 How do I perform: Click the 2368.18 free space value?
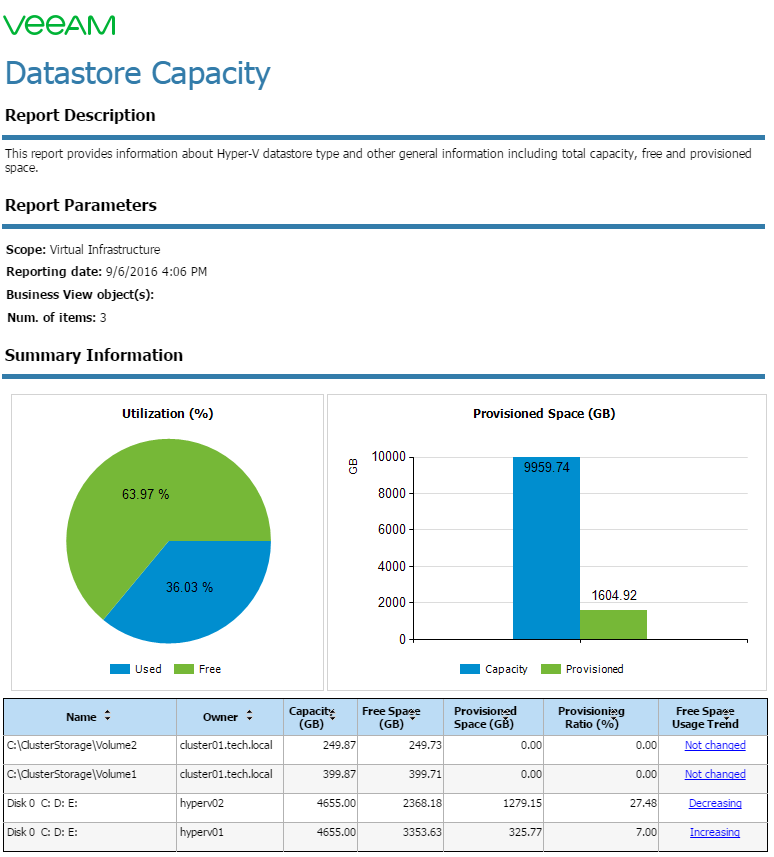point(423,803)
